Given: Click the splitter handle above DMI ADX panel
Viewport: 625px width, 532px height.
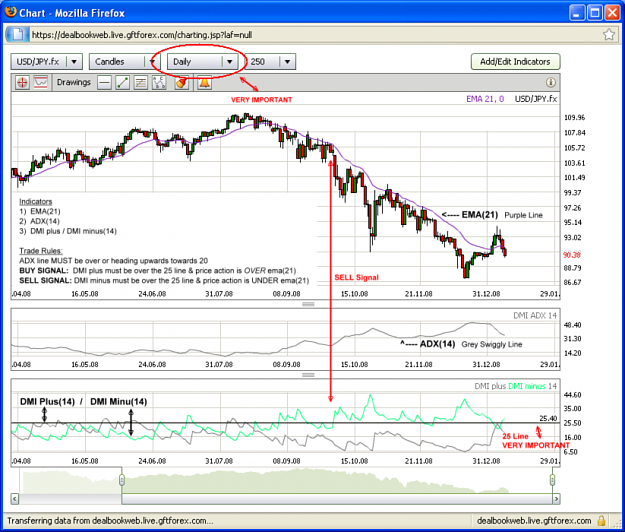Looking at the screenshot, I should pos(308,304).
